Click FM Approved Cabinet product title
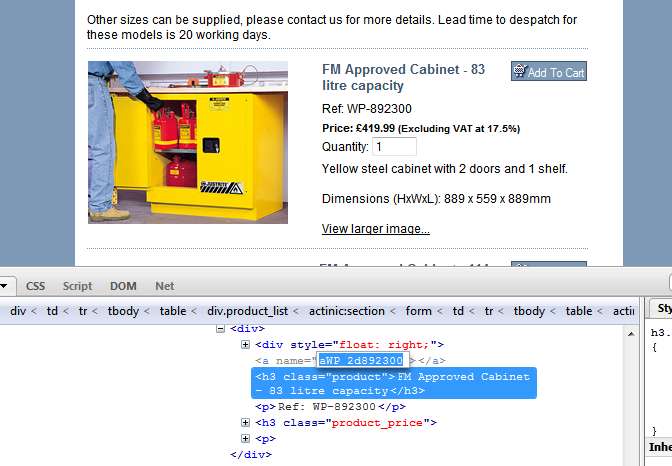Image resolution: width=672 pixels, height=466 pixels. coord(403,78)
